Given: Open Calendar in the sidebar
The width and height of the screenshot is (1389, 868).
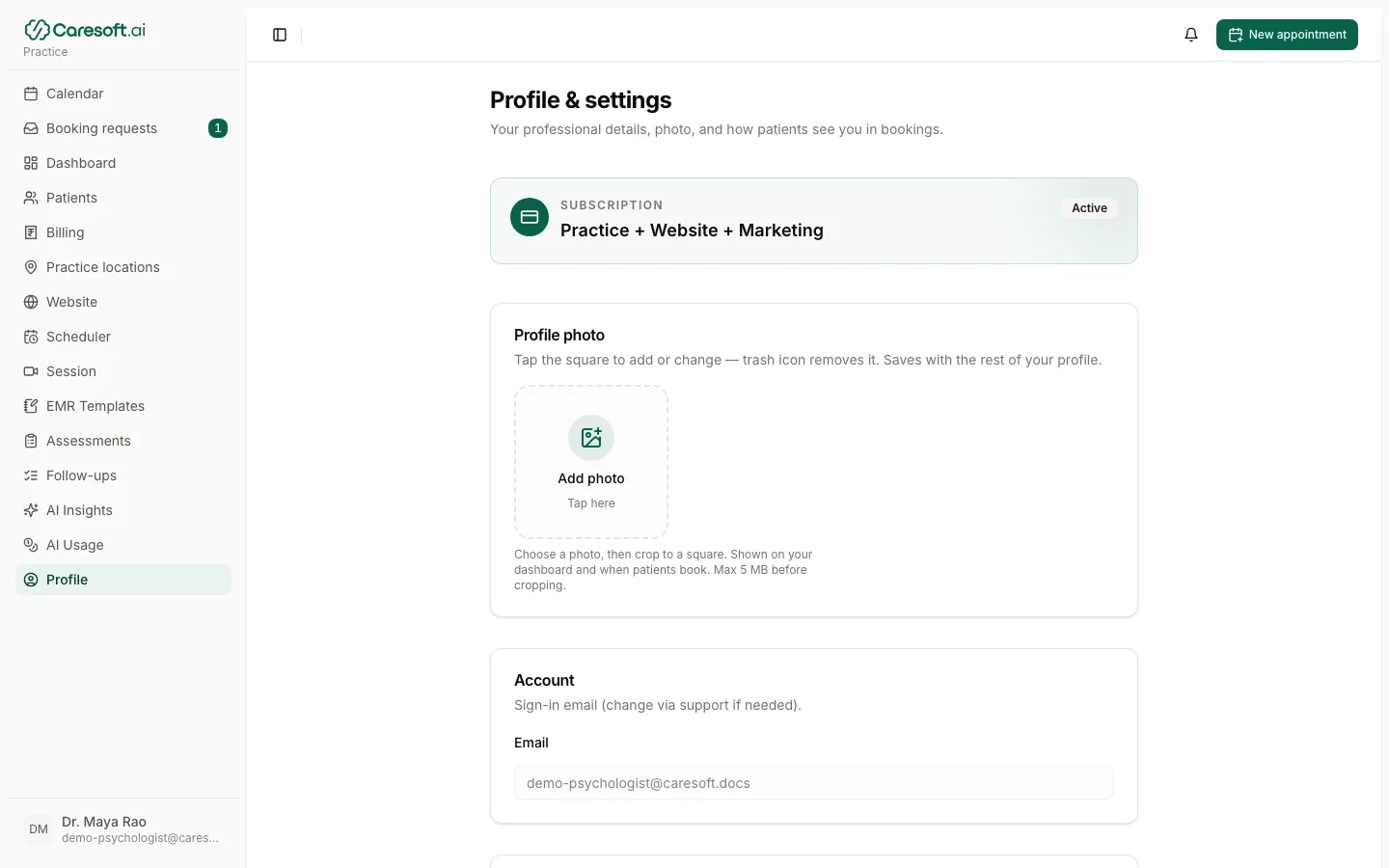Looking at the screenshot, I should (x=123, y=94).
